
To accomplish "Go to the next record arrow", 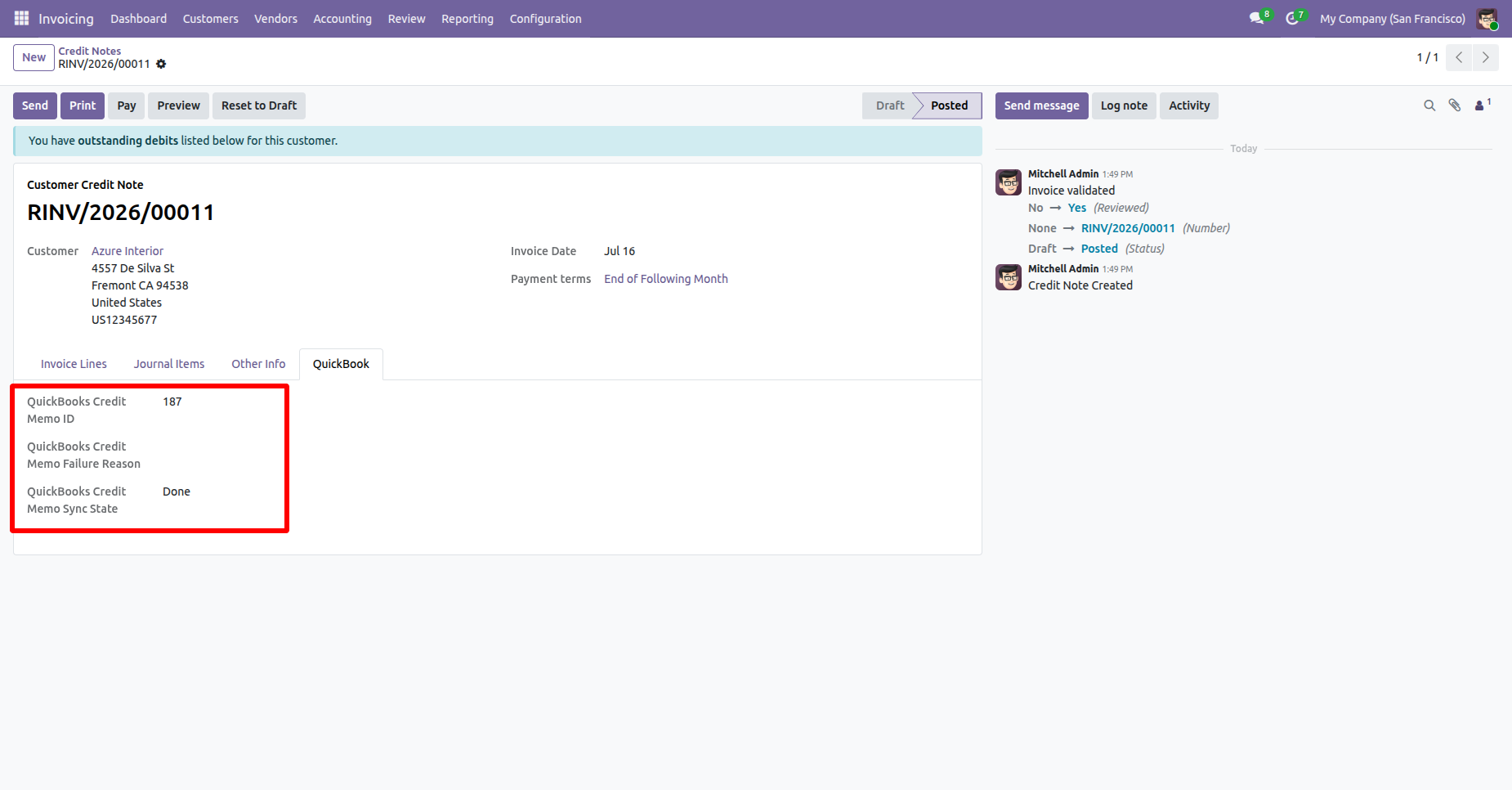I will tap(1485, 57).
